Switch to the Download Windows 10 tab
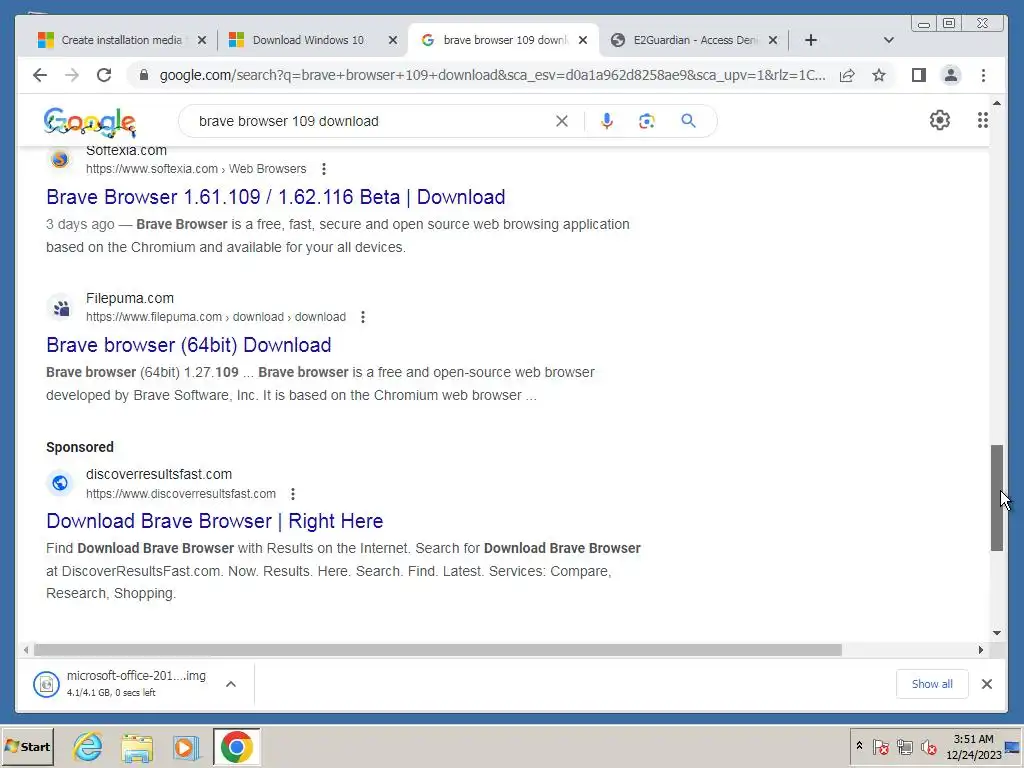1024x768 pixels. point(307,40)
